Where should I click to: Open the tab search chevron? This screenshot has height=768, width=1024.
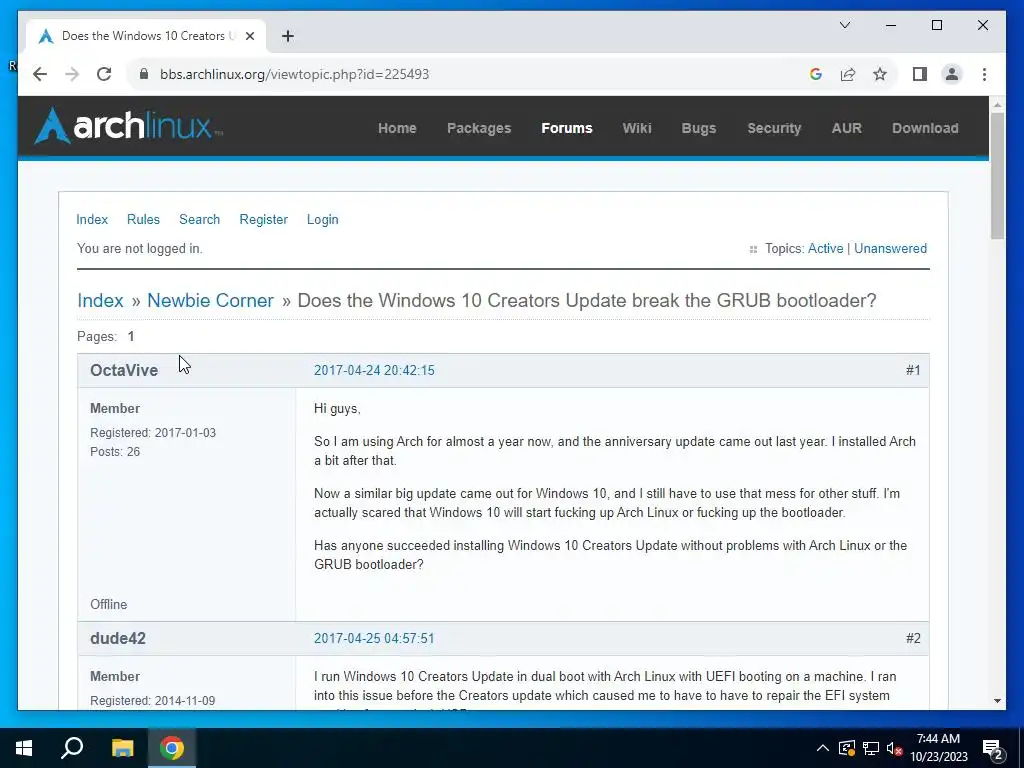click(x=844, y=25)
